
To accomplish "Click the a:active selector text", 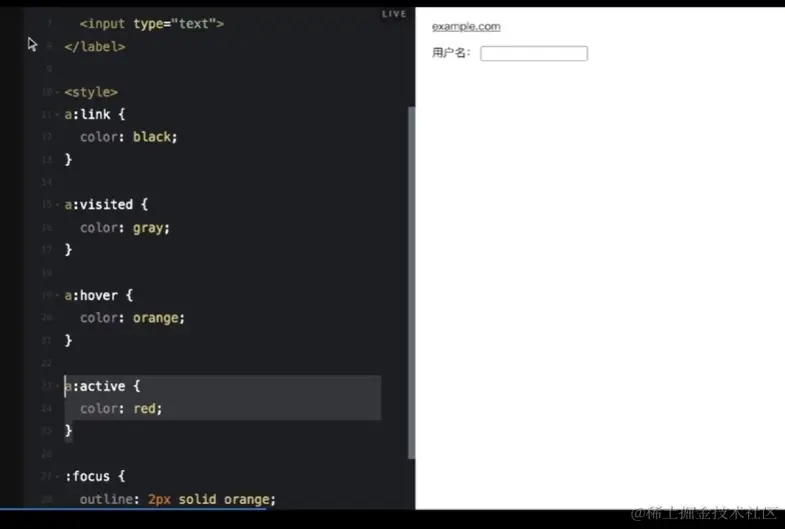I will coord(95,386).
